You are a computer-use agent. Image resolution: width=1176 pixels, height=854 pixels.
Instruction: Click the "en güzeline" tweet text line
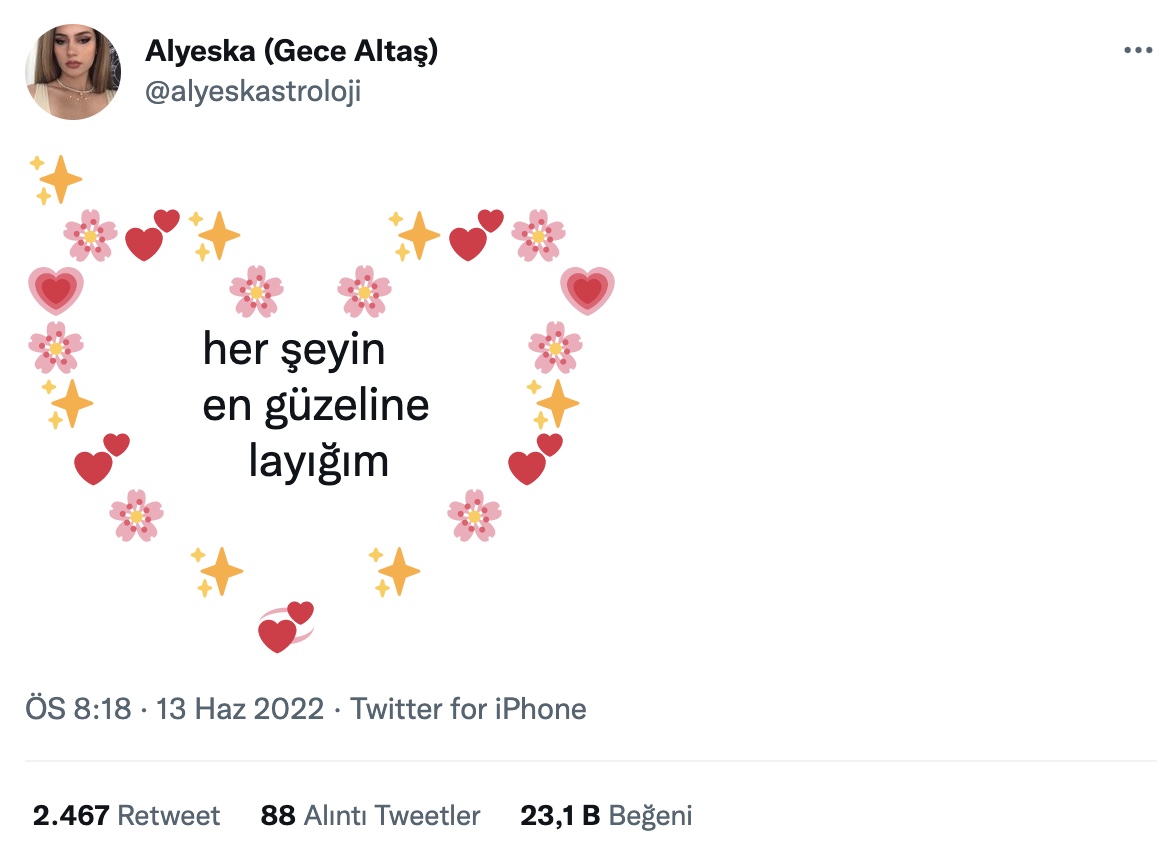pos(315,406)
